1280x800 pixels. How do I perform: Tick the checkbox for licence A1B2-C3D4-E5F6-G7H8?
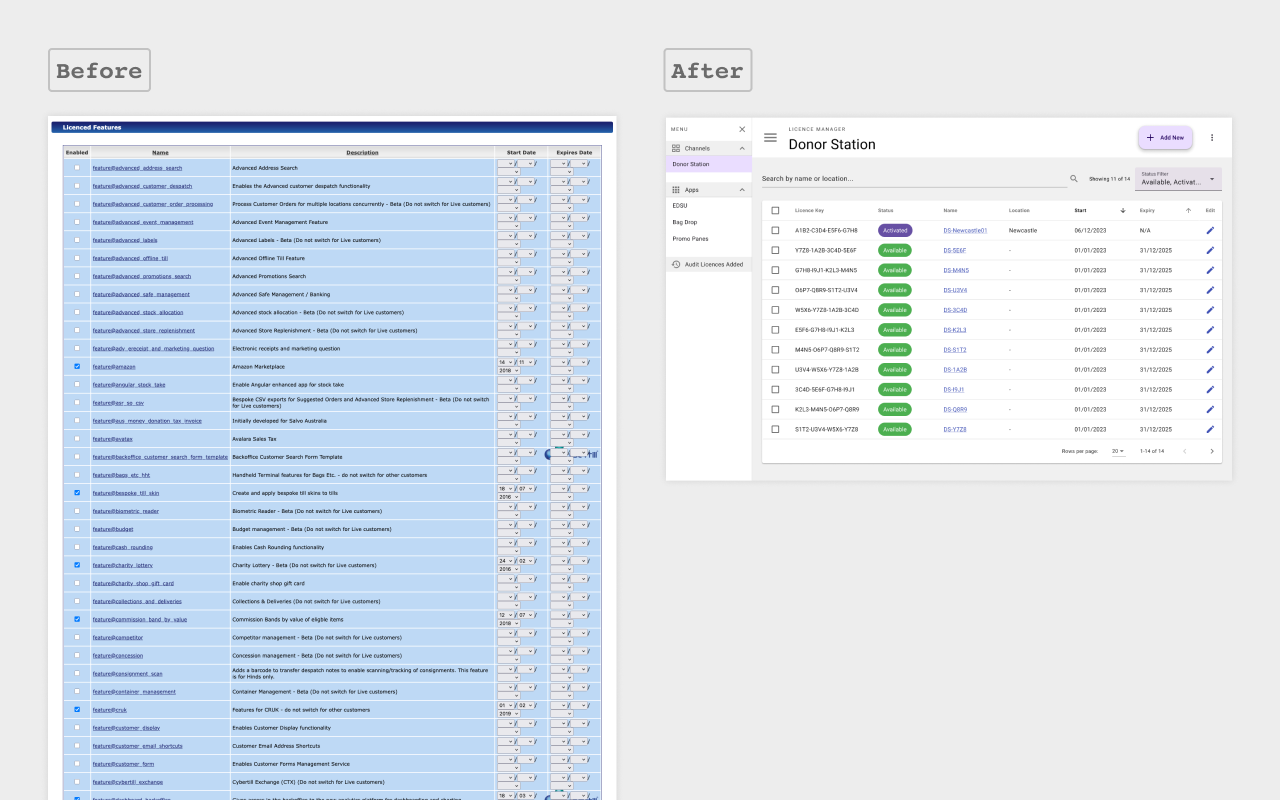[776, 230]
